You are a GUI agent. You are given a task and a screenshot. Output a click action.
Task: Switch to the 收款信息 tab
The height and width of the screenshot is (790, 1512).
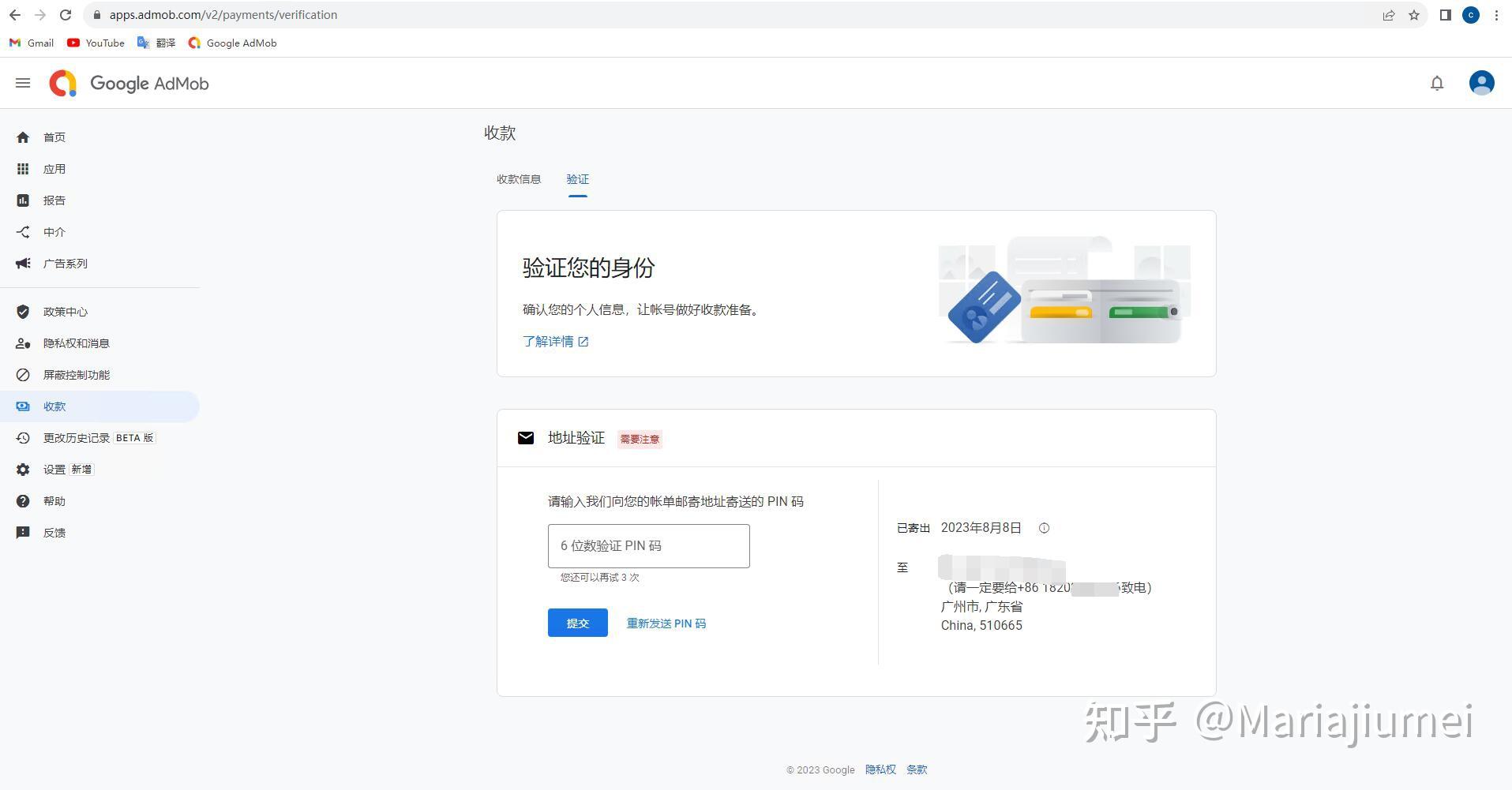click(518, 179)
